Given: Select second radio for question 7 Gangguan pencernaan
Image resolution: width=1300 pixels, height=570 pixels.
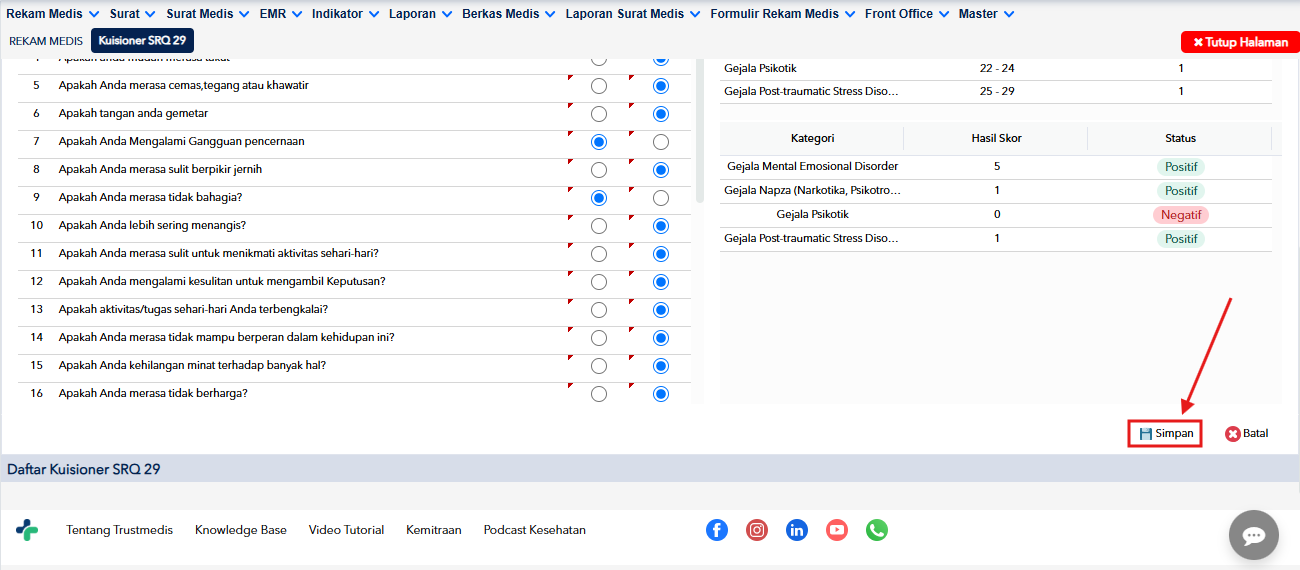Looking at the screenshot, I should (x=661, y=142).
